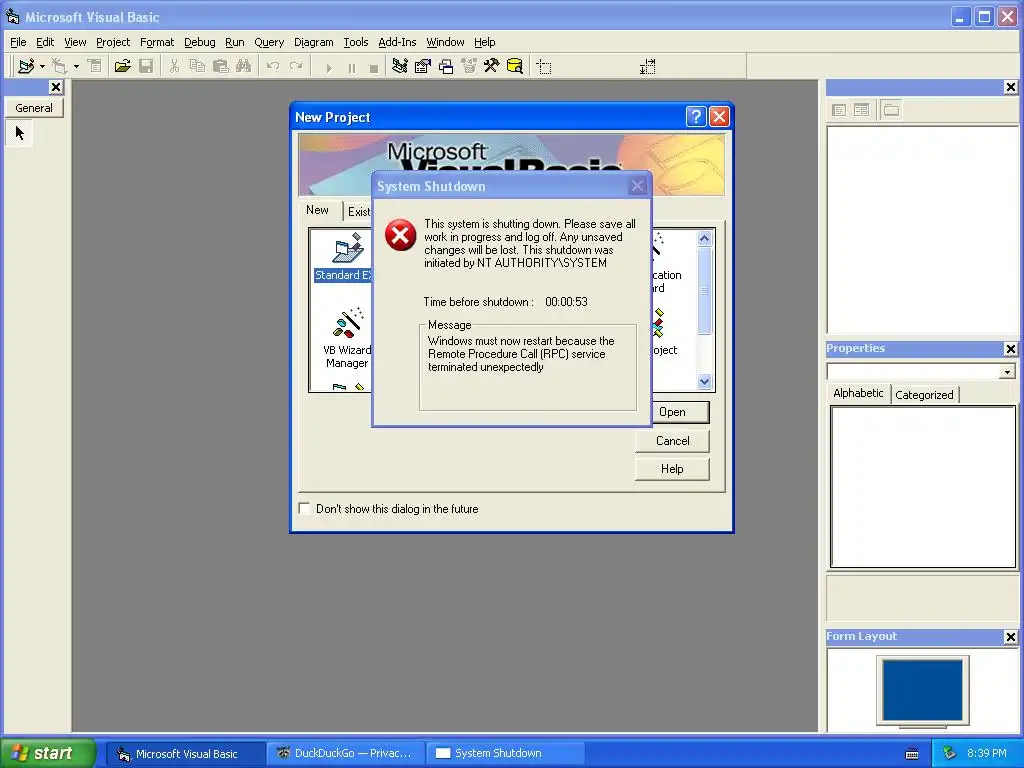This screenshot has height=768, width=1024.
Task: Switch to DuckDuckGo taskbar button
Action: point(346,753)
